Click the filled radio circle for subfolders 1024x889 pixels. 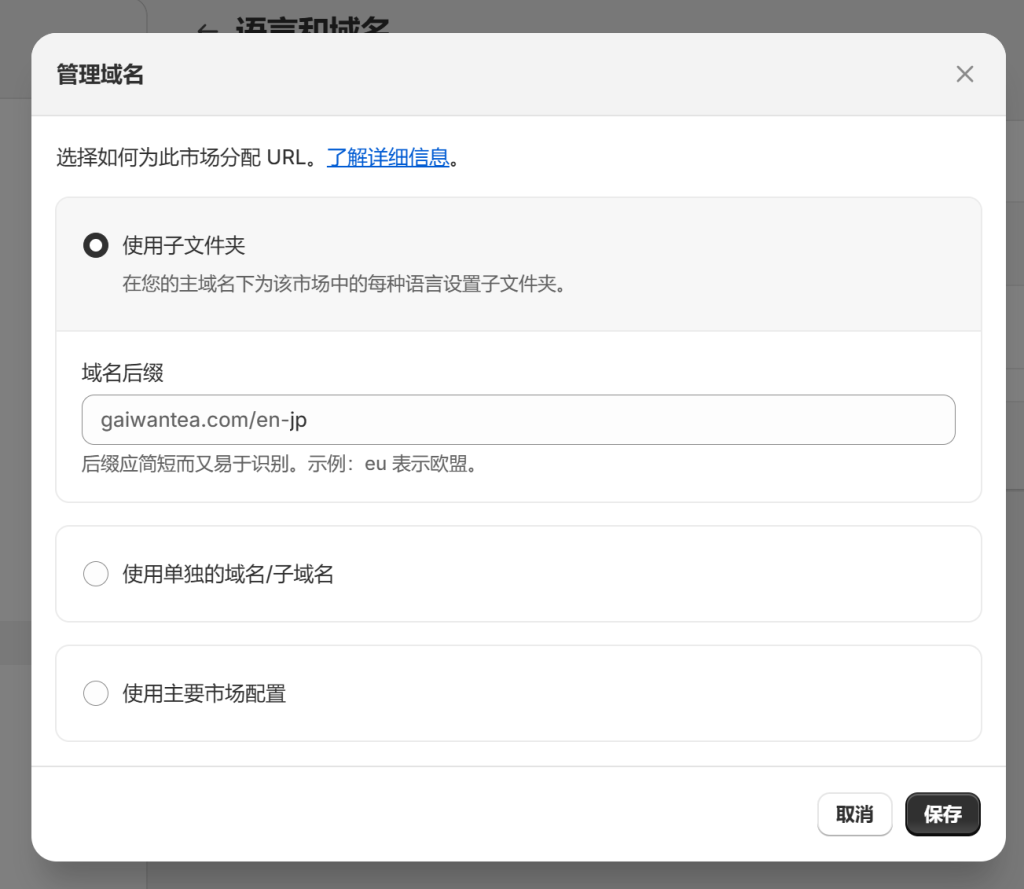[97, 244]
